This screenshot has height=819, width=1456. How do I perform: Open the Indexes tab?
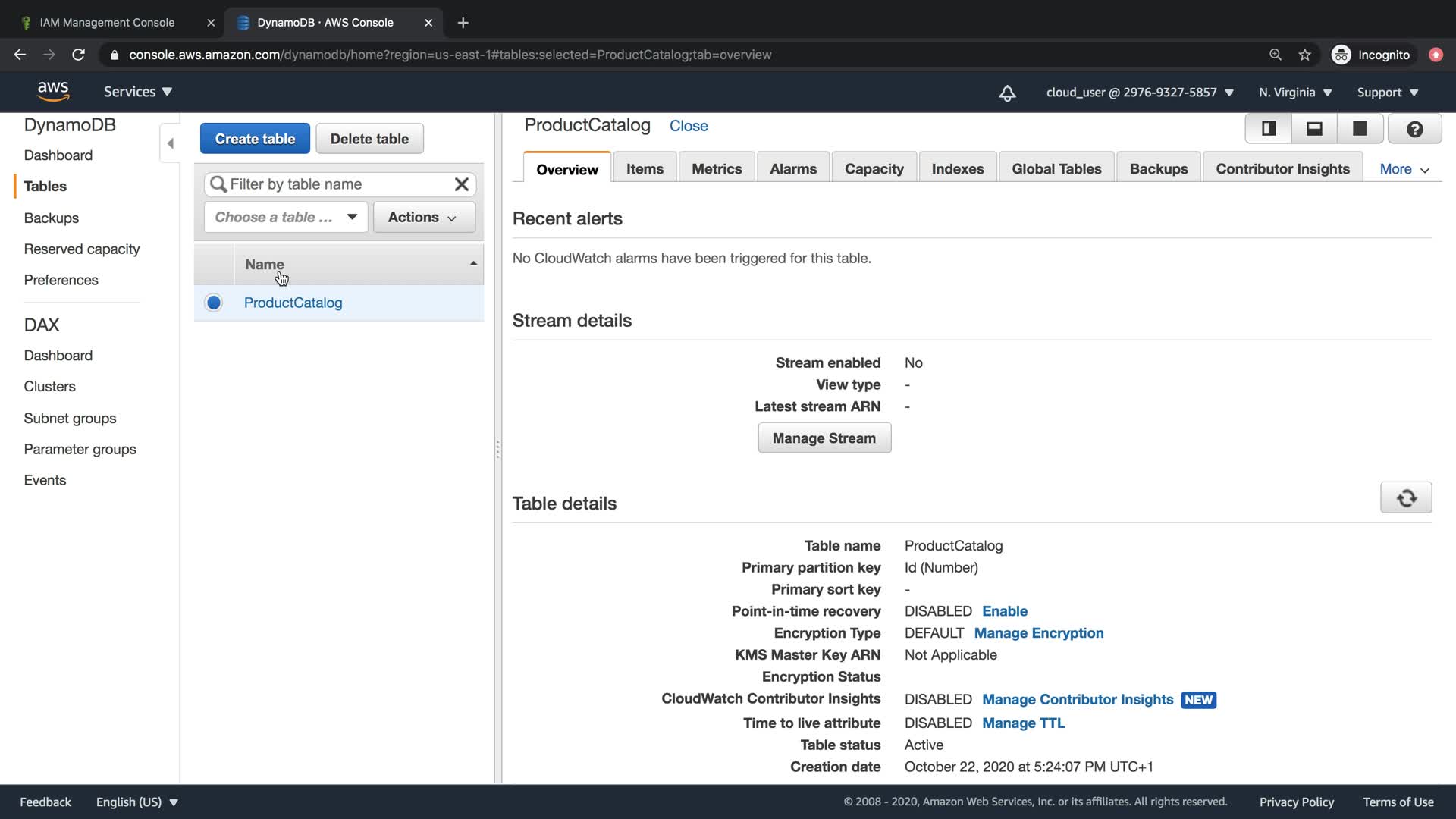(x=957, y=169)
